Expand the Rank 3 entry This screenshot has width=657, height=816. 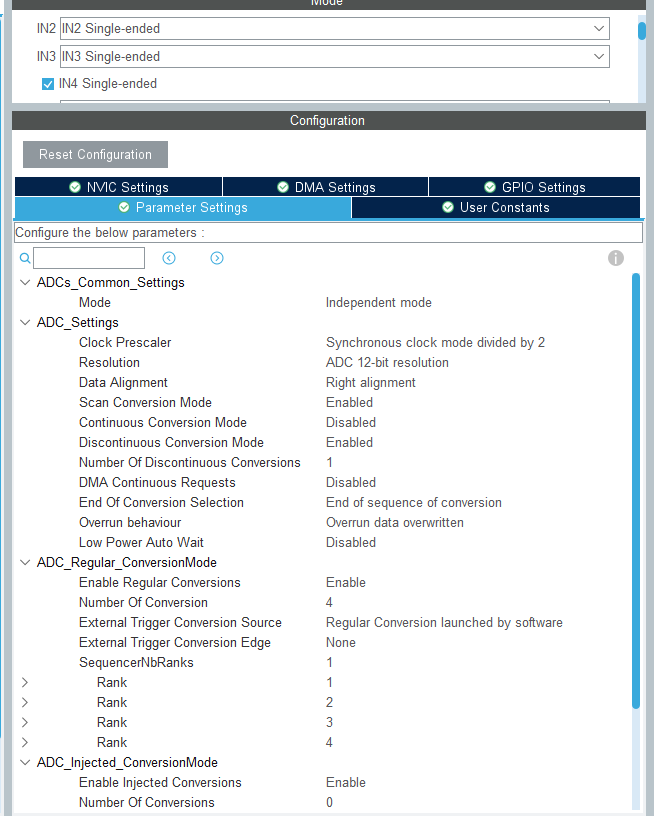click(24, 722)
